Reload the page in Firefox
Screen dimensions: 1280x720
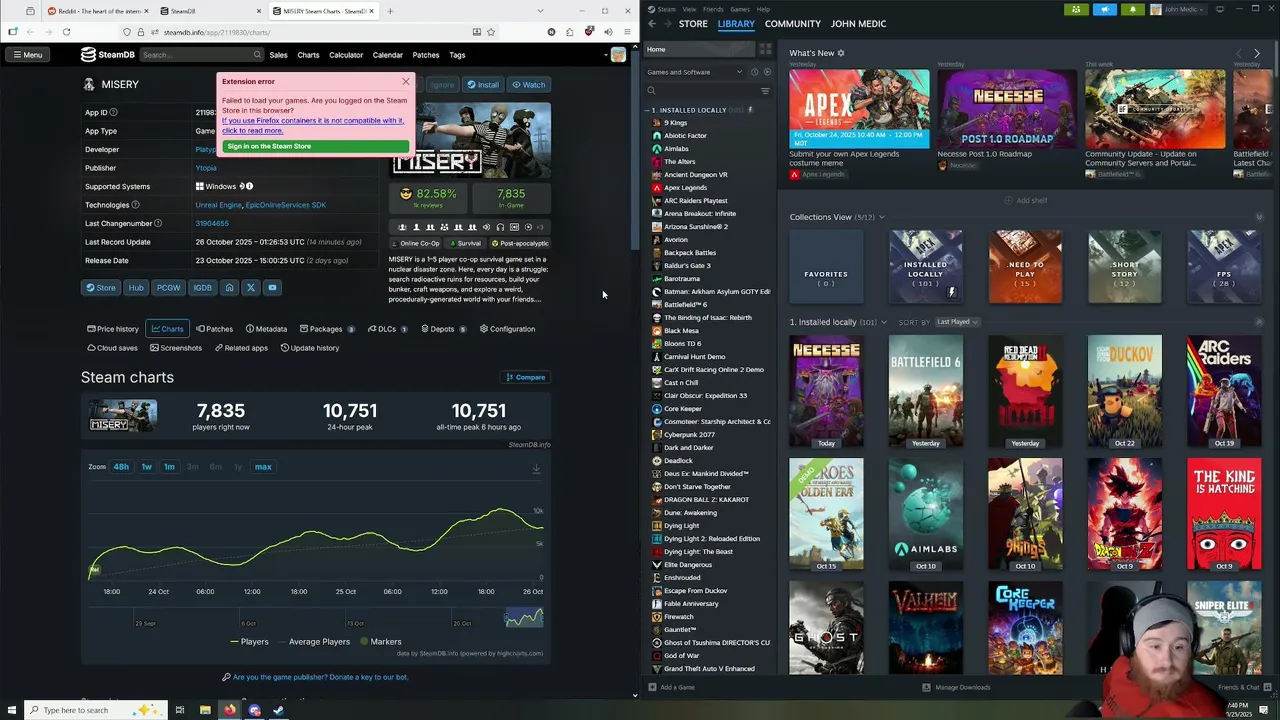(66, 32)
